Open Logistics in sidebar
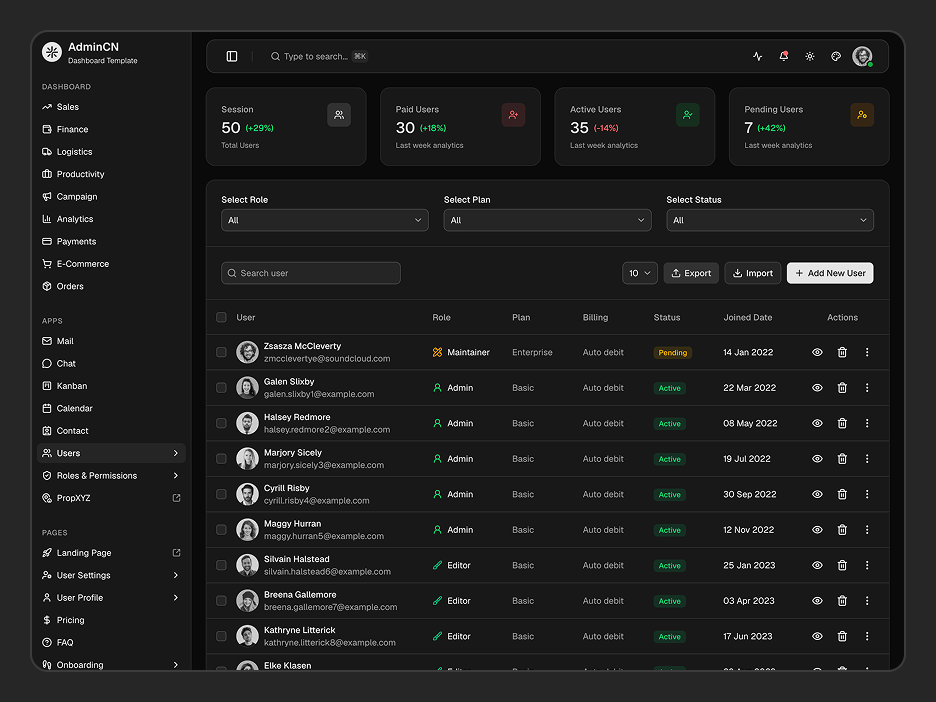Screen dimensions: 936x702 tap(111, 152)
